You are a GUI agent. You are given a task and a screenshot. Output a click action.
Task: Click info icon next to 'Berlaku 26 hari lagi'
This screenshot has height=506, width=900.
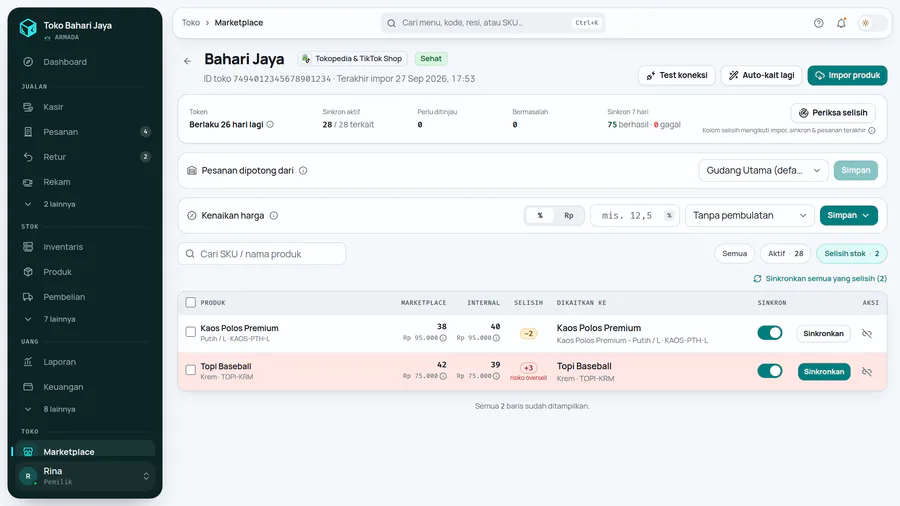pyautogui.click(x=270, y=124)
